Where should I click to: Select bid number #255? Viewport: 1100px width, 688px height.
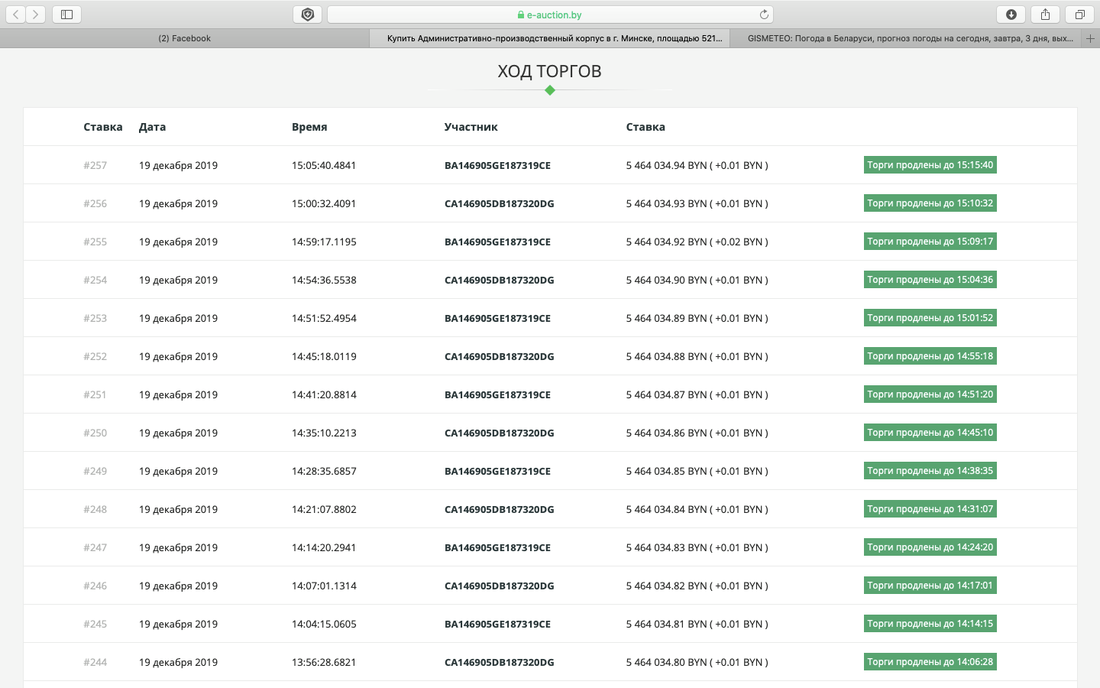pyautogui.click(x=95, y=242)
